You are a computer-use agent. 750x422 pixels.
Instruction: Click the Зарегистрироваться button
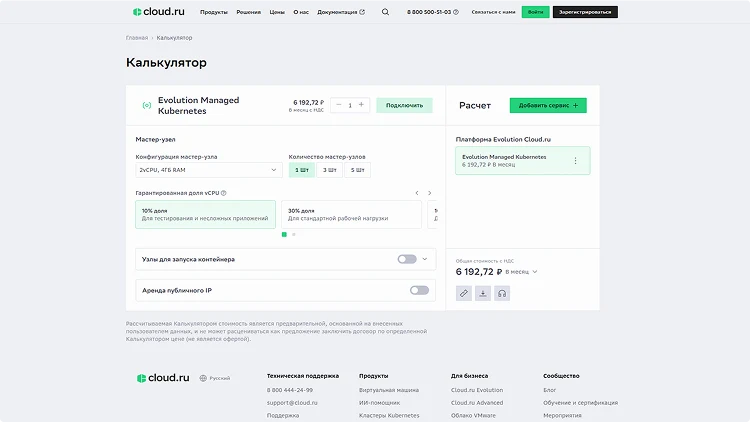tap(585, 12)
